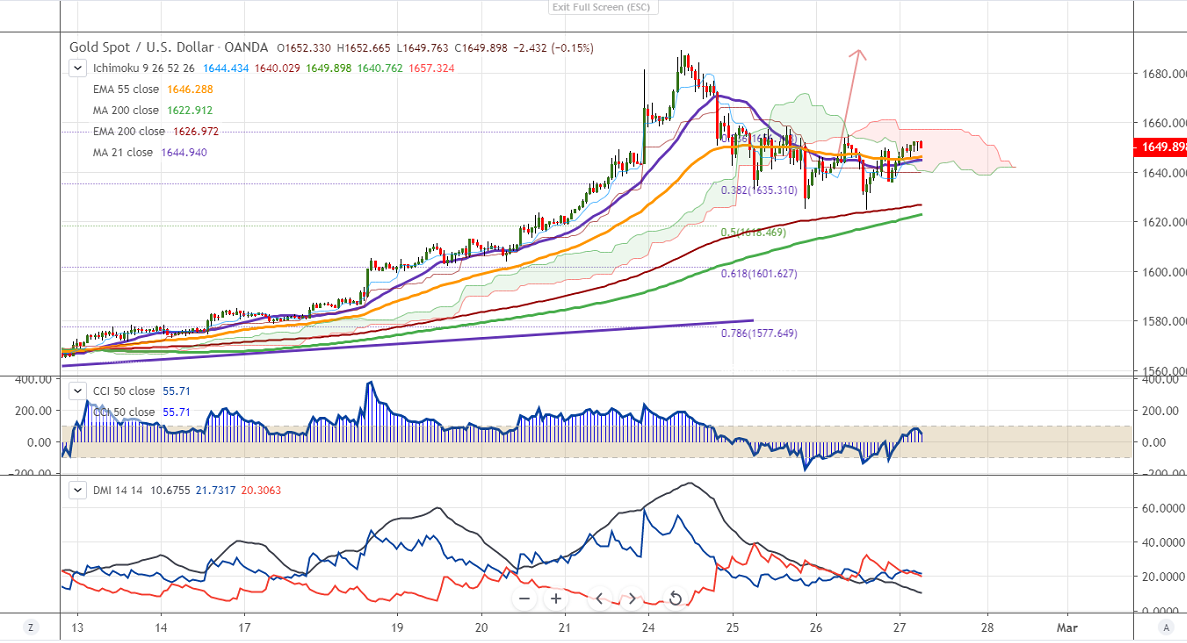Click date label 24 on time axis
1187x643 pixels.
coord(647,627)
